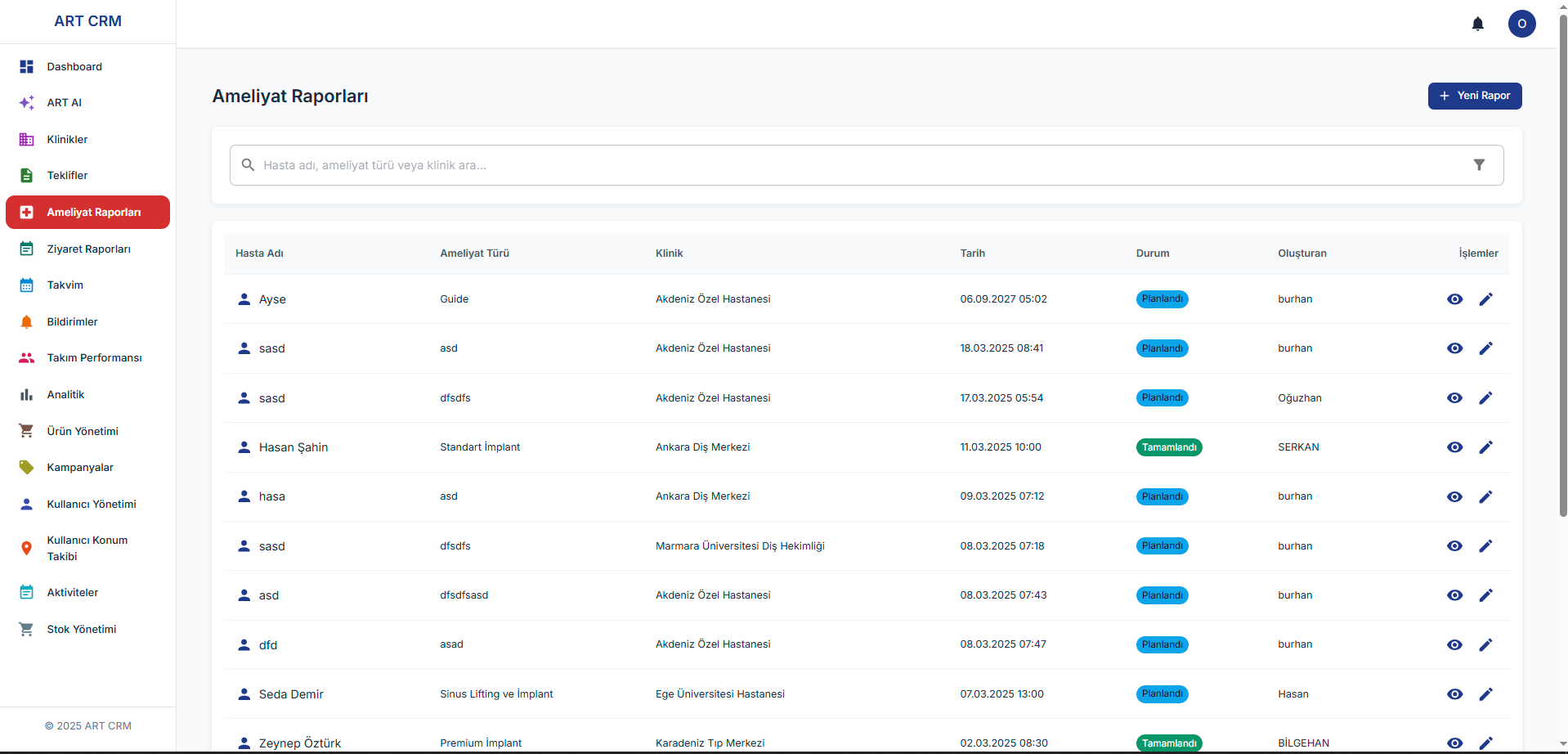Click the notification bell icon
The height and width of the screenshot is (754, 1568).
click(x=1477, y=24)
